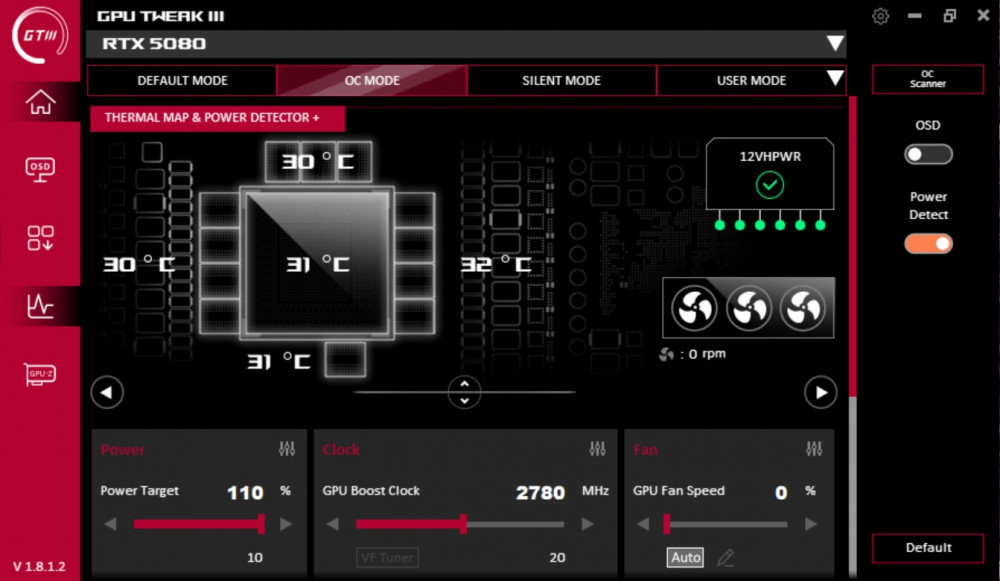Launch GPU-Z from the sidebar
The width and height of the screenshot is (1000, 581).
point(40,374)
